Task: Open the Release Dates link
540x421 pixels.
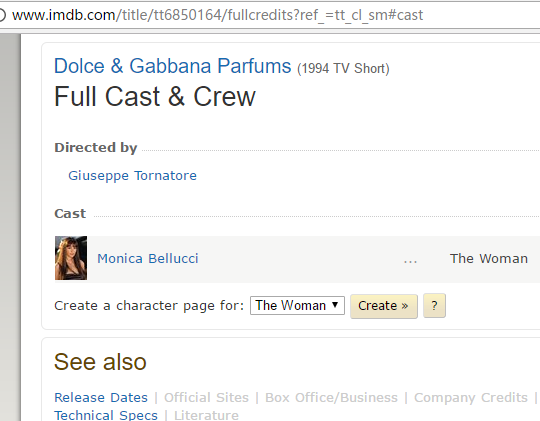Action: 101,398
